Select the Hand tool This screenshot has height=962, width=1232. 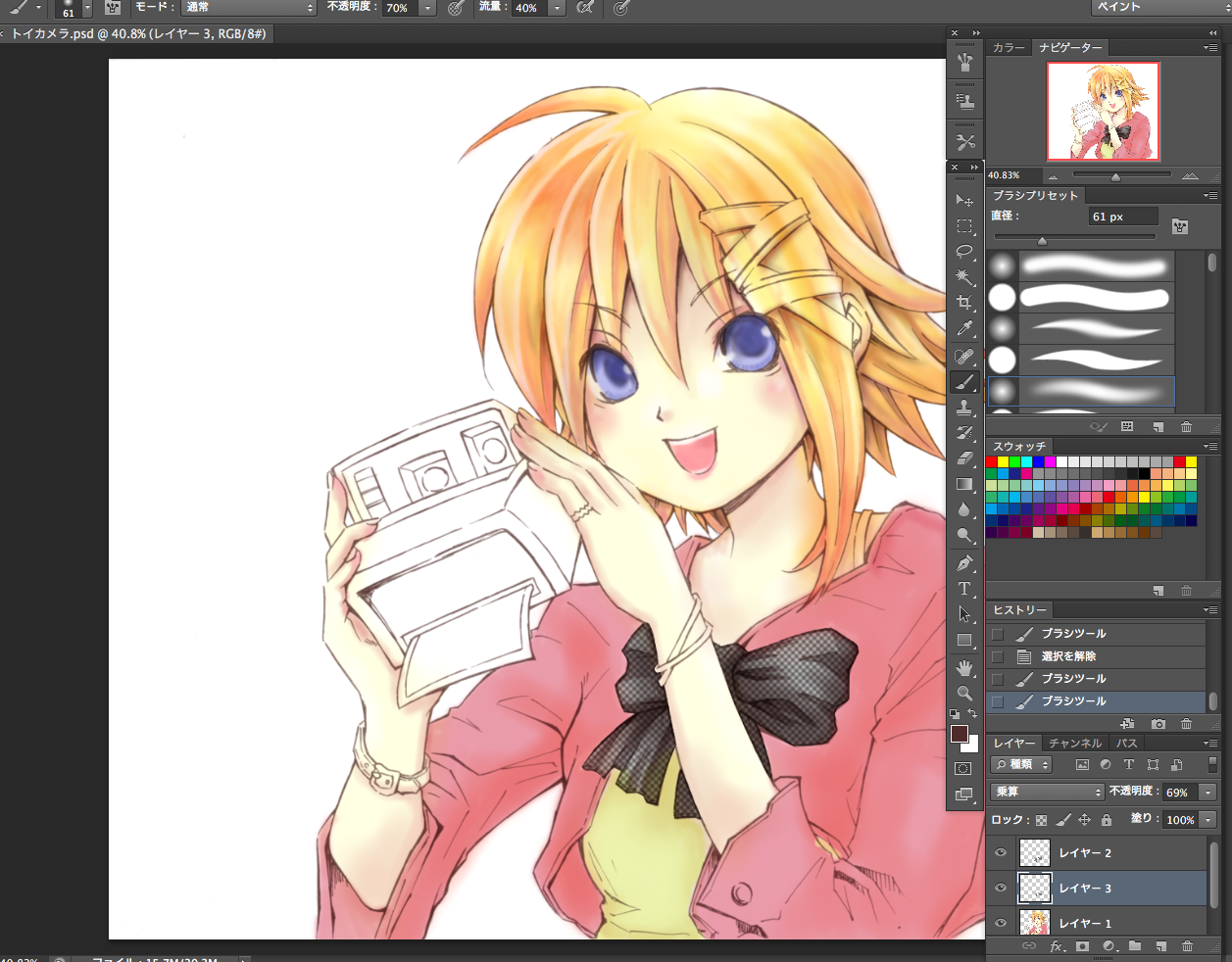click(x=964, y=667)
